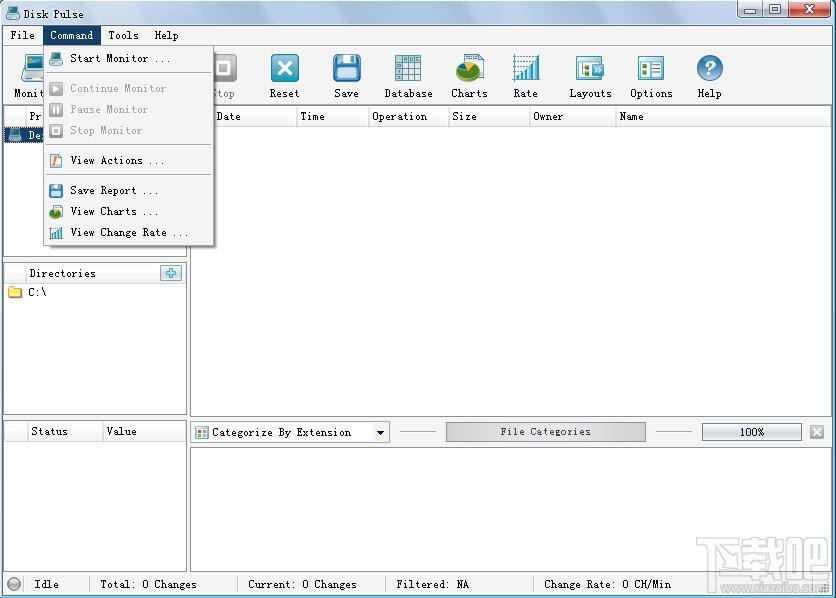Open the Layouts toolbar icon
The width and height of the screenshot is (836, 598).
590,69
